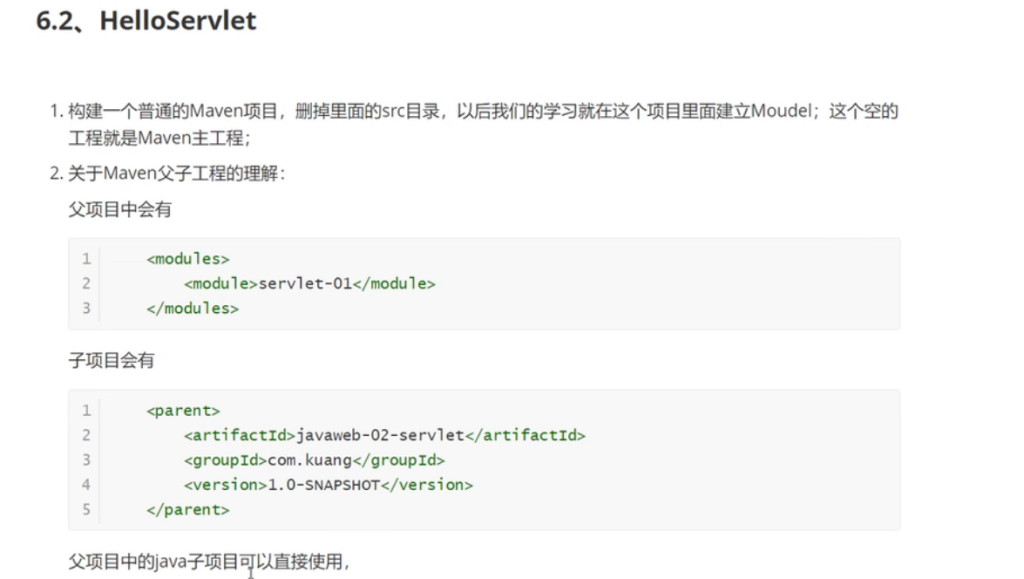
Task: Click the opening <modules> tag line
Action: tap(188, 259)
